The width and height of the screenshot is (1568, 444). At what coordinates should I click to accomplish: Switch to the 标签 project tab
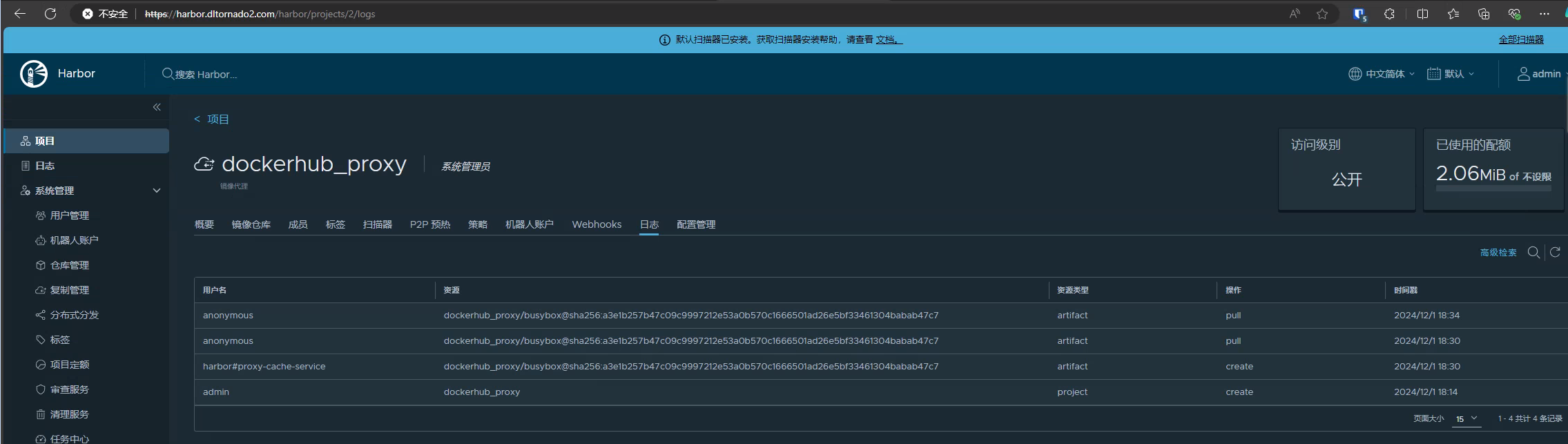point(336,224)
